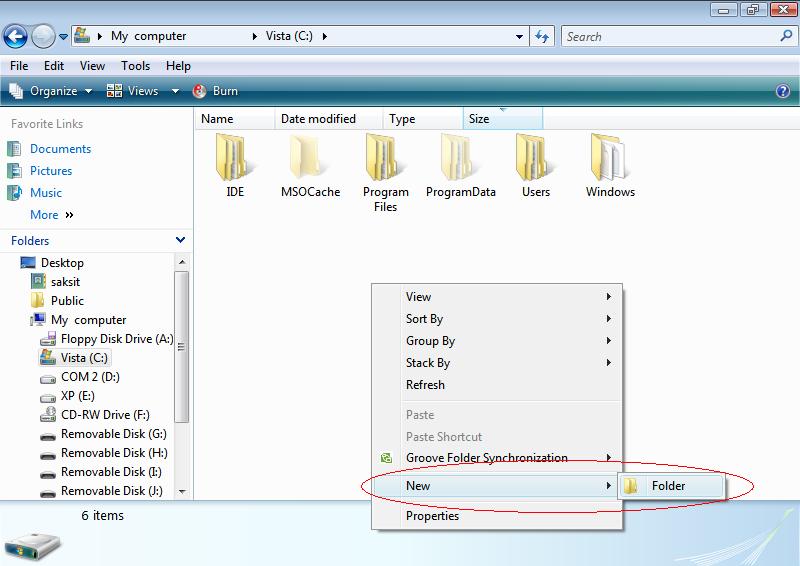Viewport: 800px width, 566px height.
Task: Sort by the Name column header
Action: pyautogui.click(x=235, y=119)
